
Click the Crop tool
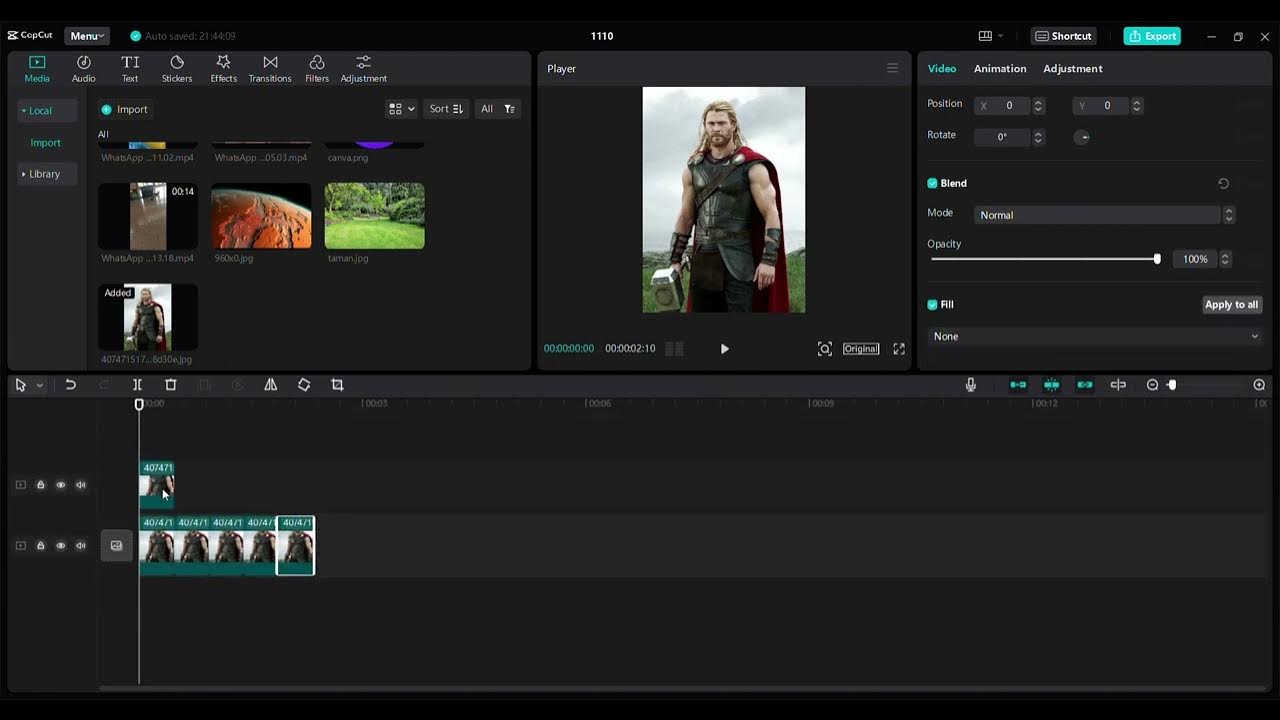point(337,385)
